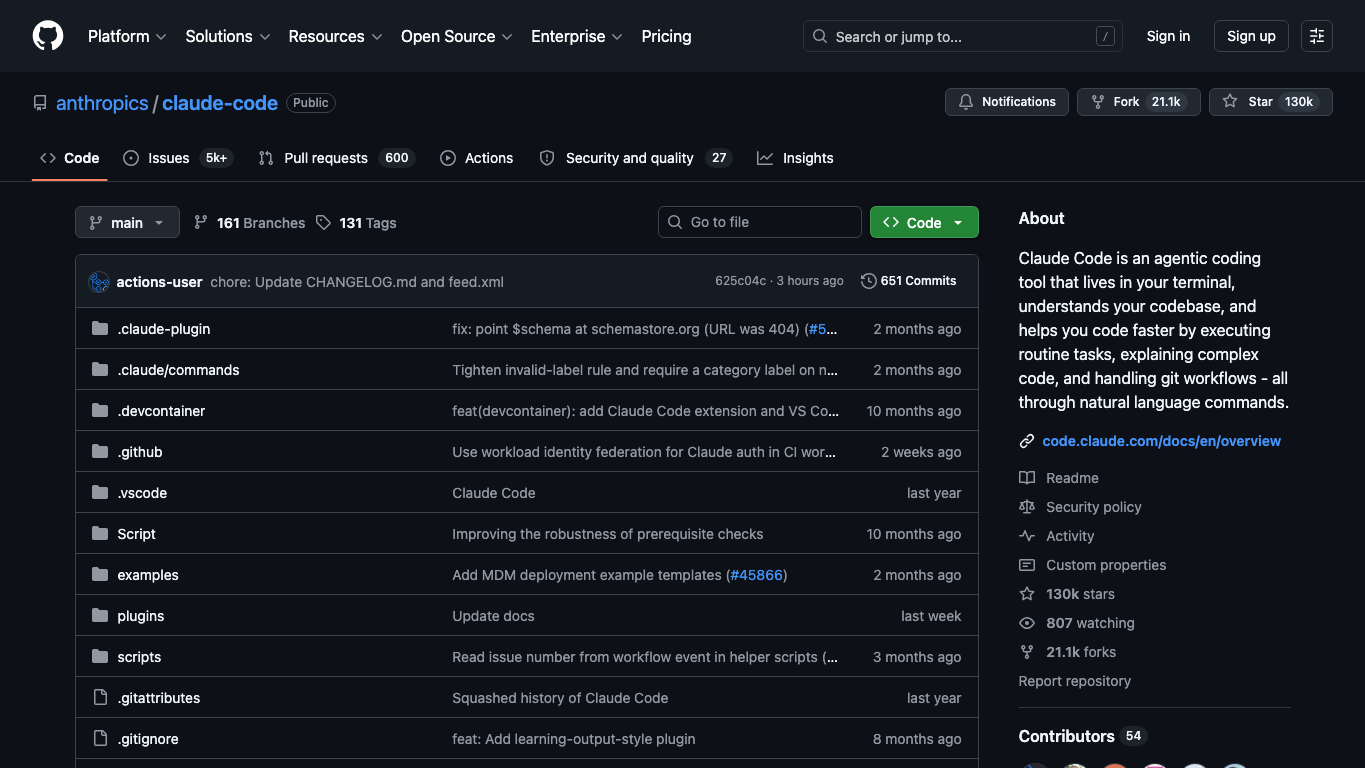Click the .vscode folder icon

(x=100, y=493)
